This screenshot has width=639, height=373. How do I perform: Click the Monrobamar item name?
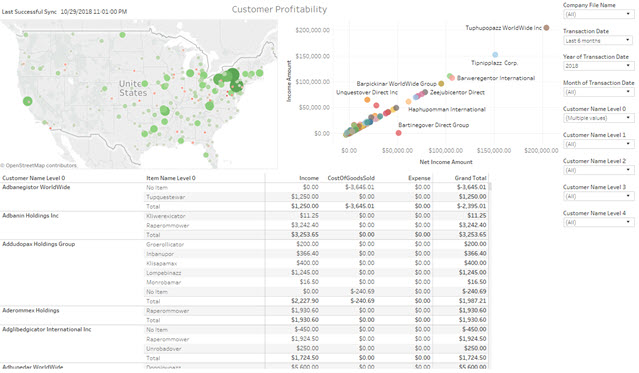click(163, 282)
